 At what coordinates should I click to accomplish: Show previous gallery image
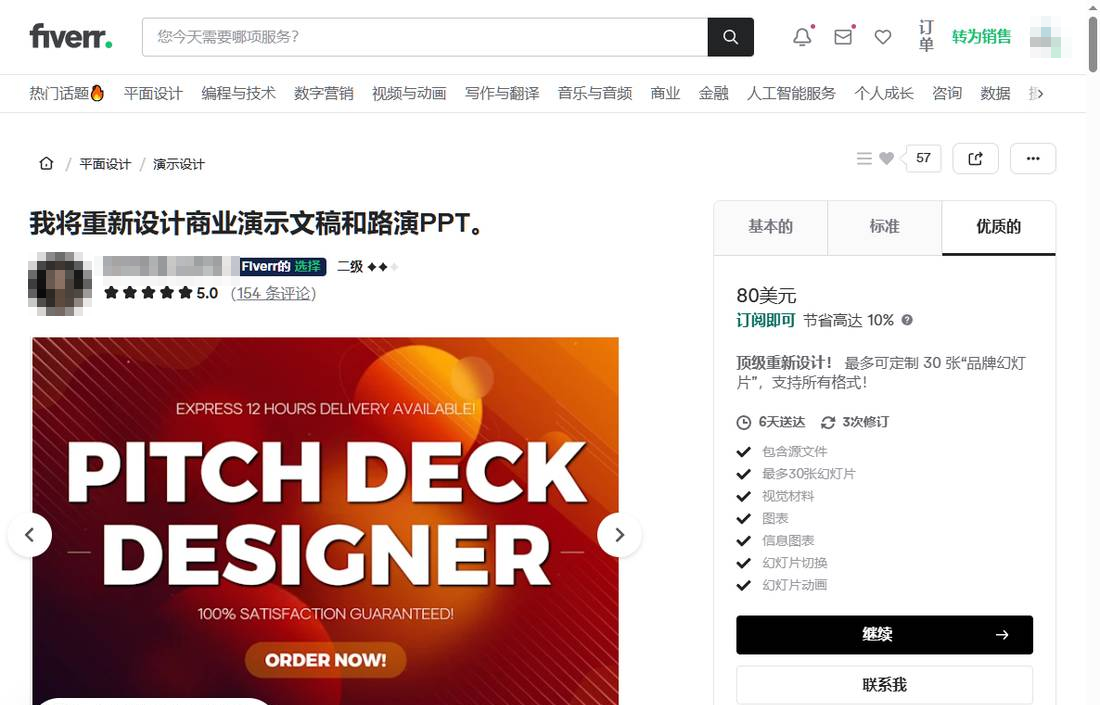tap(29, 535)
